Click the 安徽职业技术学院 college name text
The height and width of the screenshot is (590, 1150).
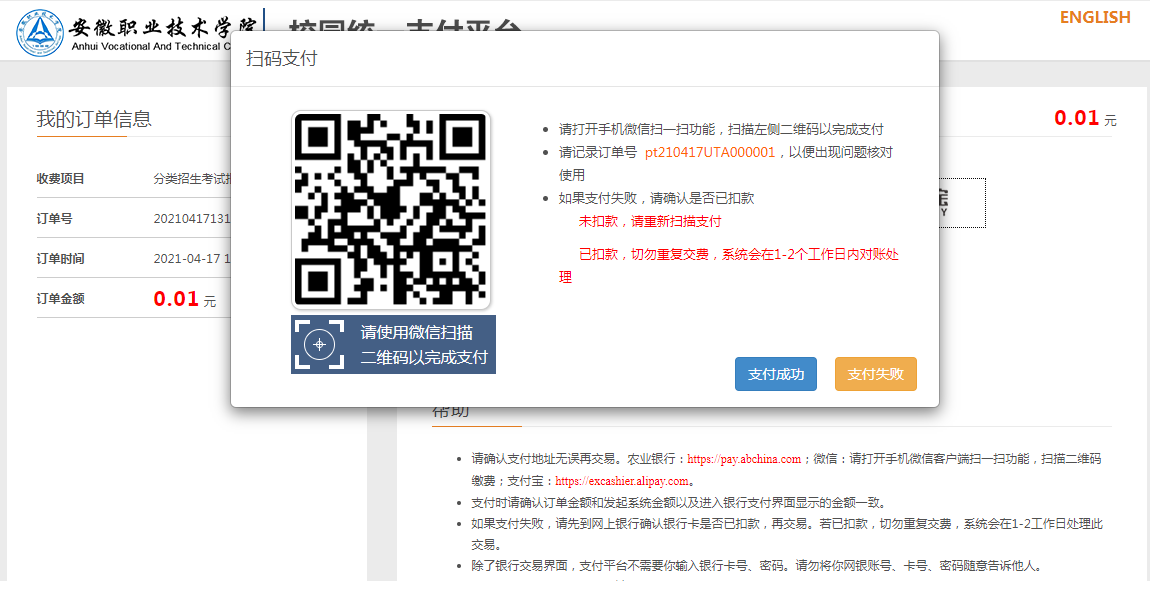[x=162, y=27]
